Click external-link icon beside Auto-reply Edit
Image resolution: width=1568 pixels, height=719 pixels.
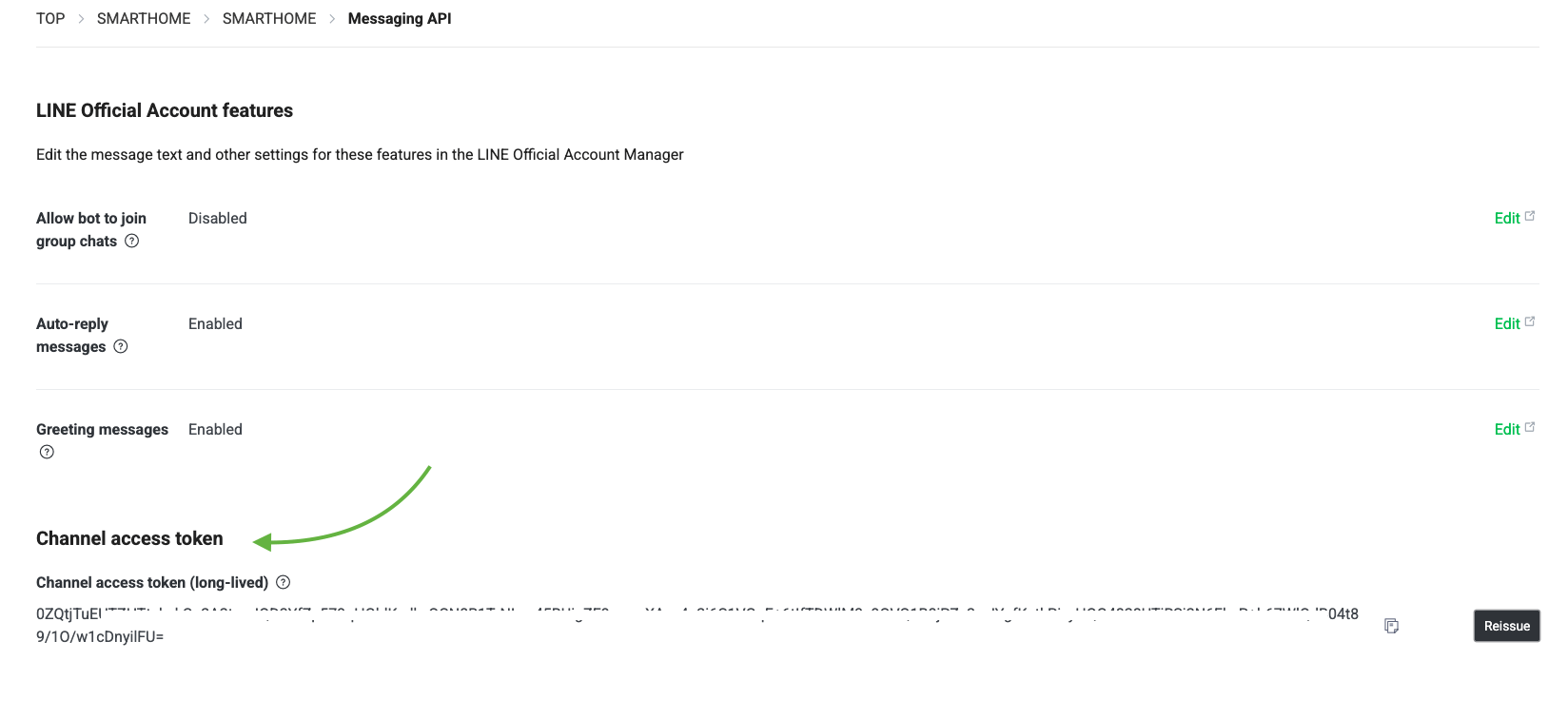tap(1530, 322)
